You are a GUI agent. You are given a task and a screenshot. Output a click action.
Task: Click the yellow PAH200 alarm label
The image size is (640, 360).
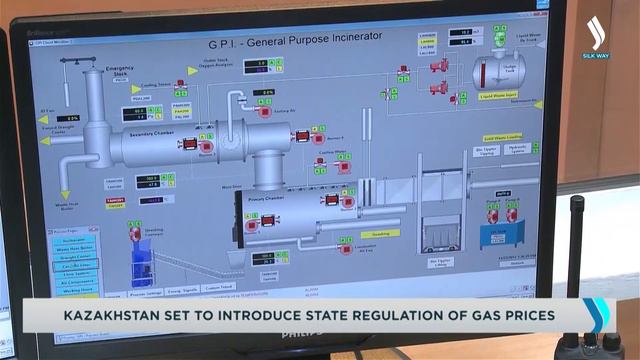(x=182, y=111)
